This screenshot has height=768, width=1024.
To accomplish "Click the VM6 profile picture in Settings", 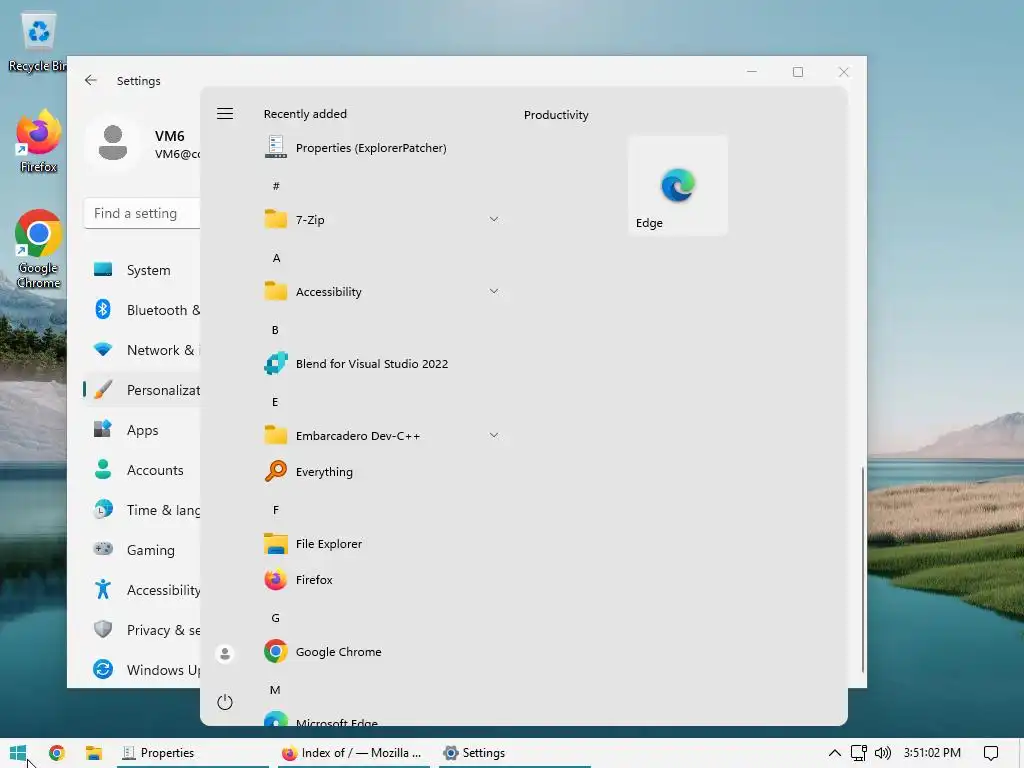I will point(113,143).
